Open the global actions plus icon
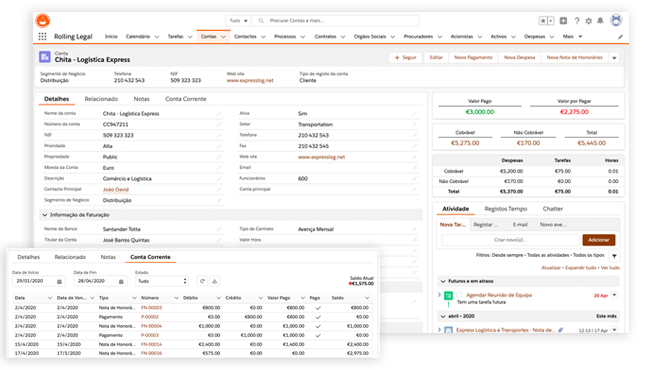This screenshot has height=370, width=645. [564, 21]
